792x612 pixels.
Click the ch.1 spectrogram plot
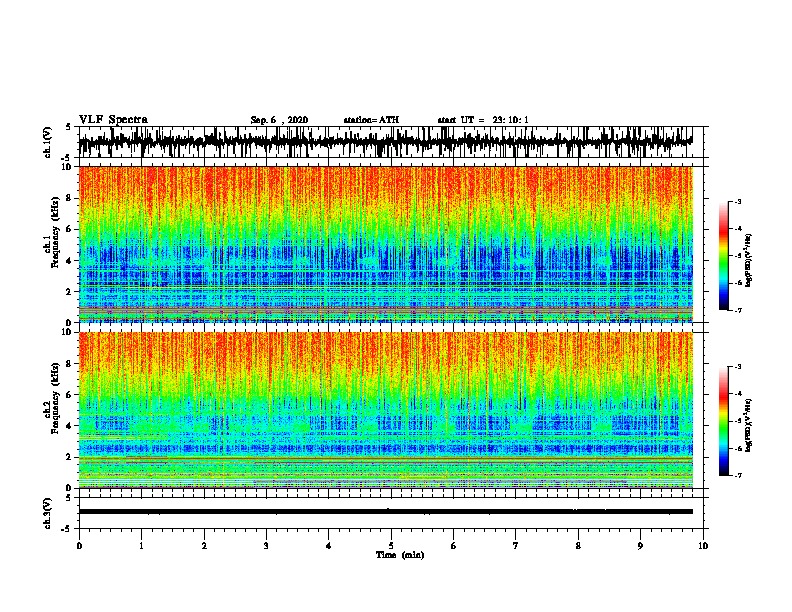(385, 244)
